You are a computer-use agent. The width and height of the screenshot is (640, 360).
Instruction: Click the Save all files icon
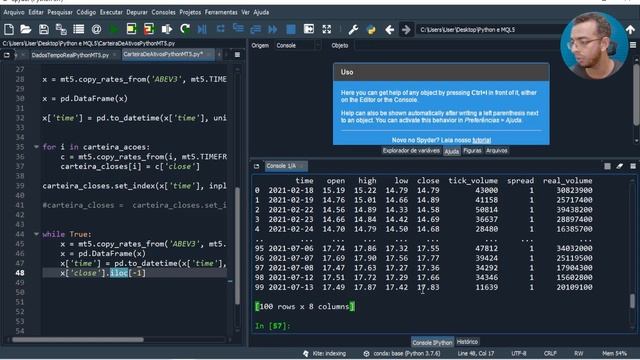pos(61,29)
